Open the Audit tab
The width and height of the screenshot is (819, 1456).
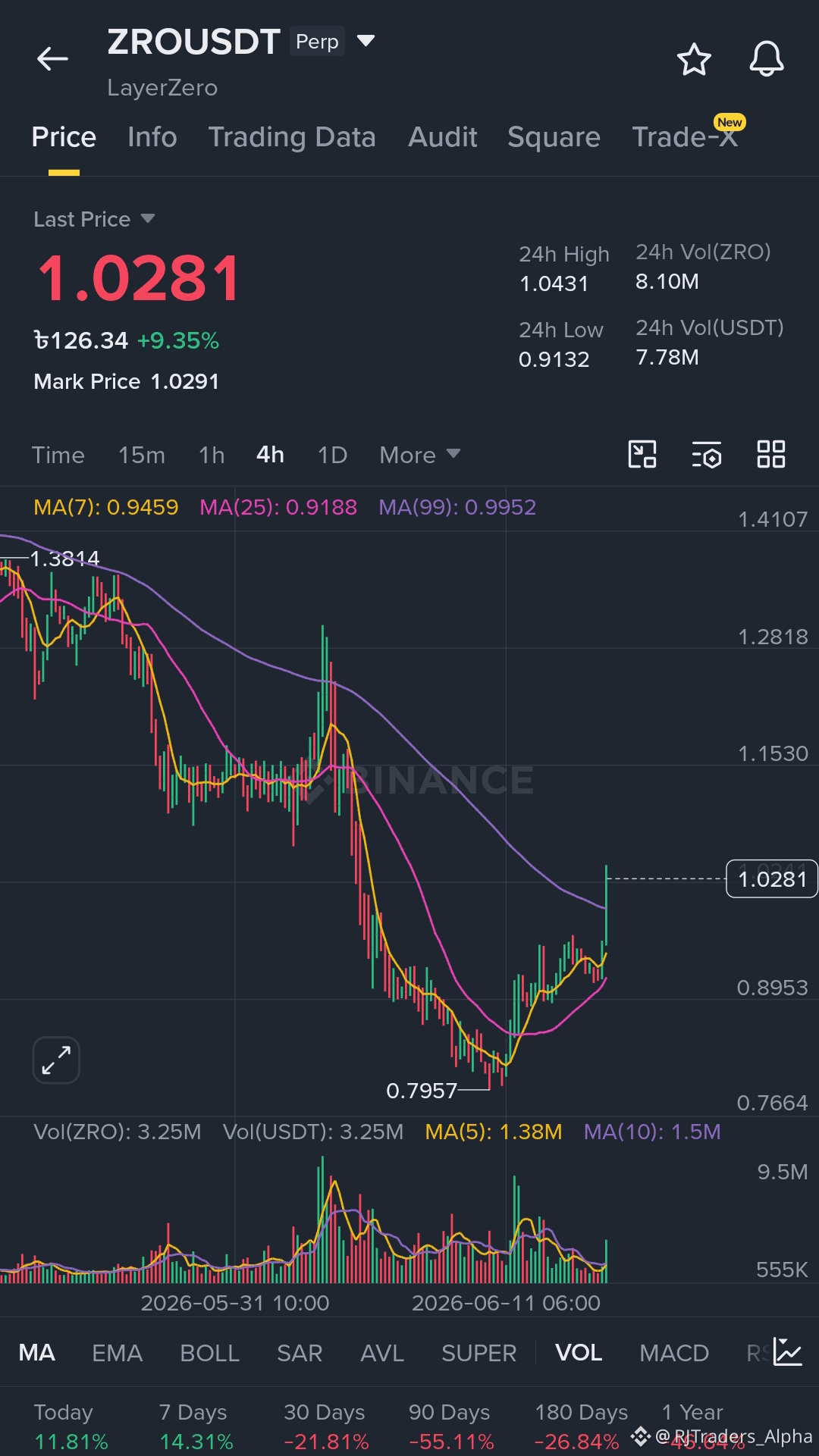(x=443, y=137)
